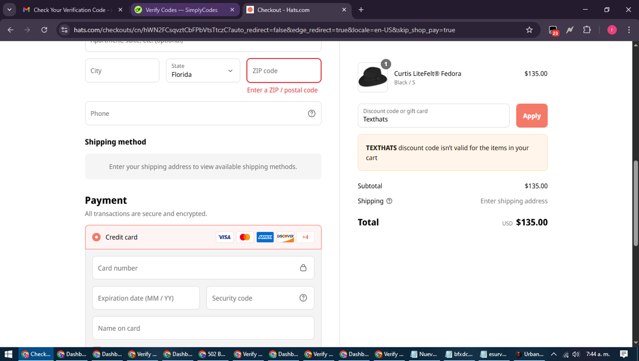639x361 pixels.
Task: Go back to the previous page
Action: pos(11,30)
